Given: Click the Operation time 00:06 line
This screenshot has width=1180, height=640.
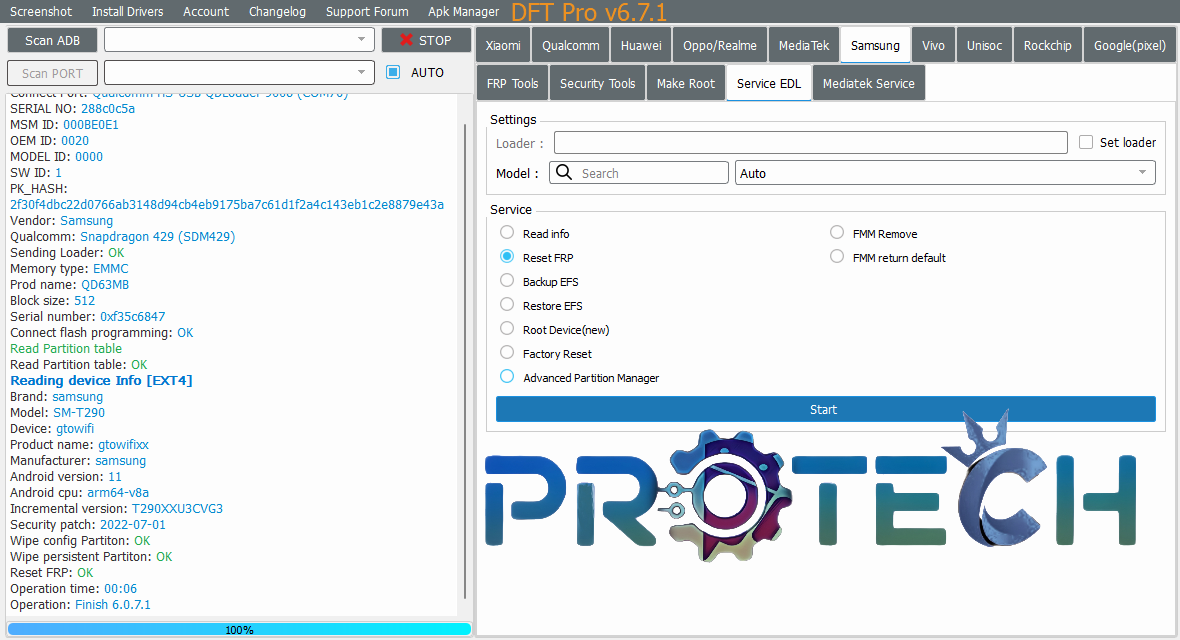Looking at the screenshot, I should pos(73,588).
